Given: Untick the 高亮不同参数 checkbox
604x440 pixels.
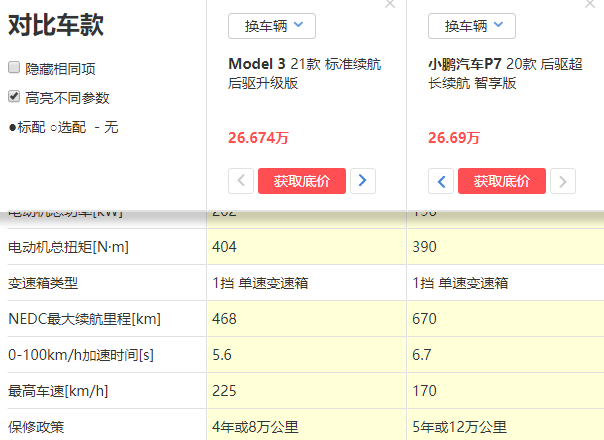Looking at the screenshot, I should click(14, 96).
